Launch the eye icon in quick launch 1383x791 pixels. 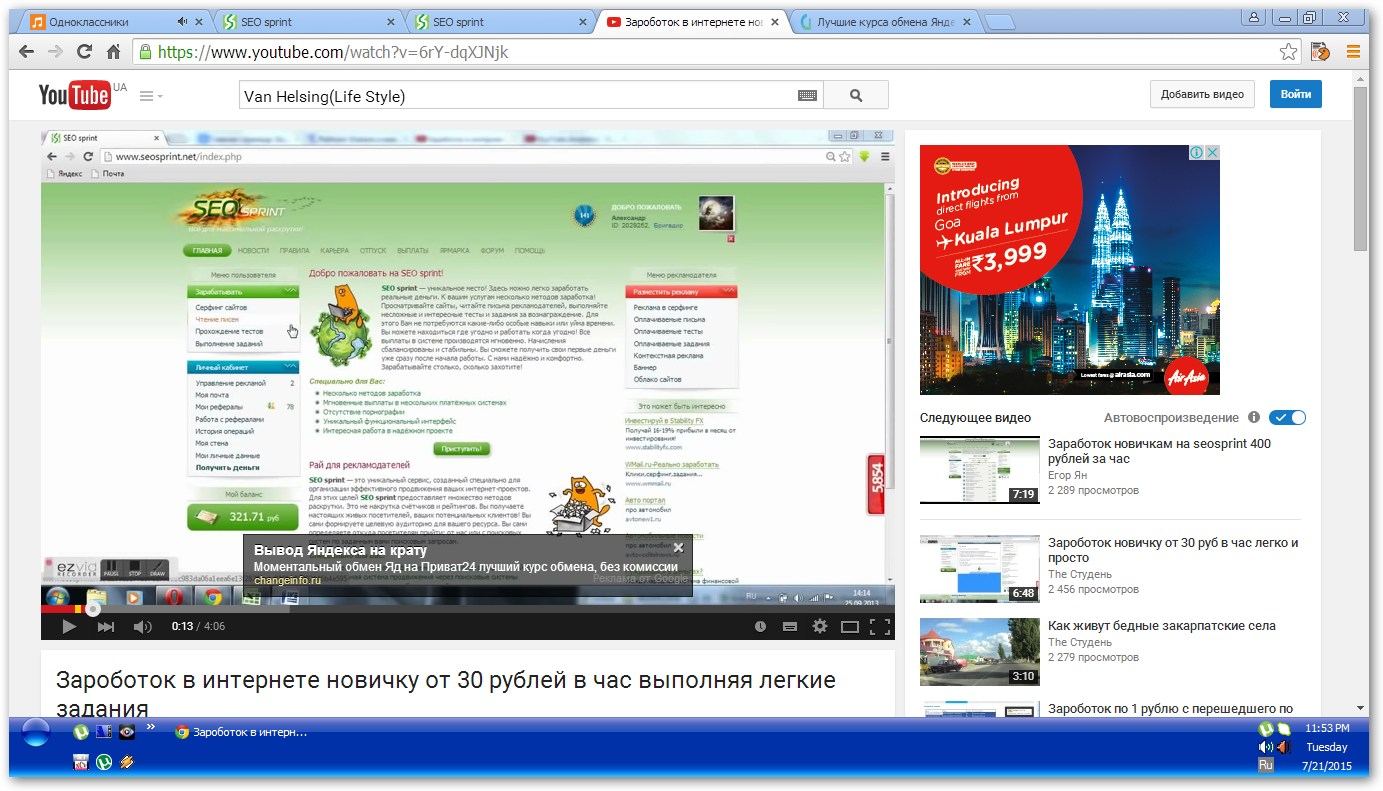(x=127, y=732)
